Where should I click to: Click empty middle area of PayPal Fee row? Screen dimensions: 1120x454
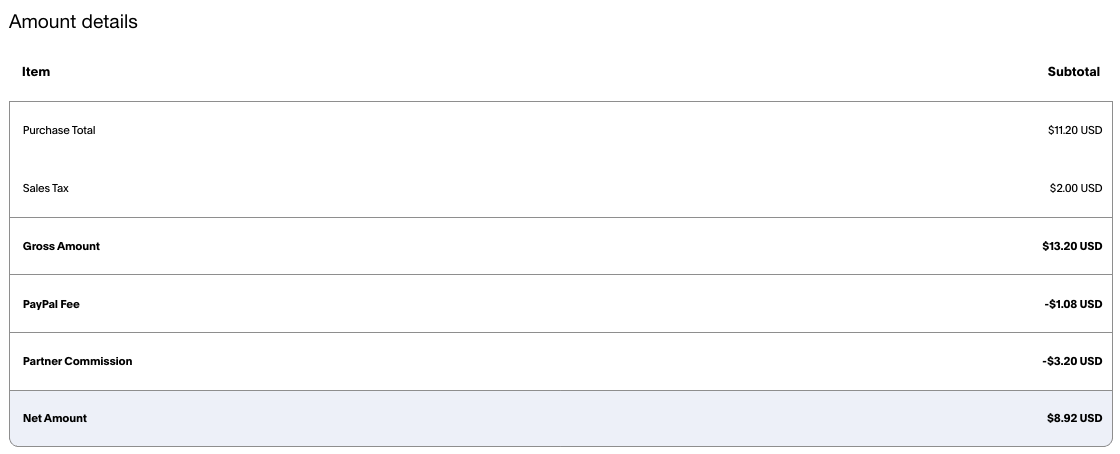561,303
